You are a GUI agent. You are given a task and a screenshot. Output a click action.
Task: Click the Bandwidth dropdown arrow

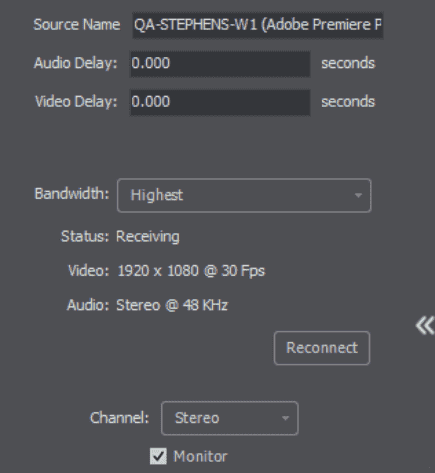coord(358,195)
